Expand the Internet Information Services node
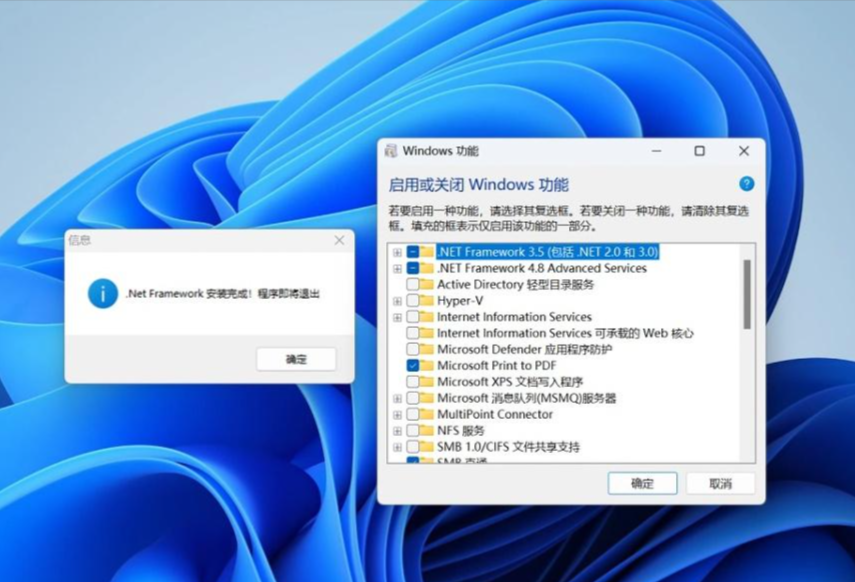Viewport: 855px width, 582px height. pos(398,317)
